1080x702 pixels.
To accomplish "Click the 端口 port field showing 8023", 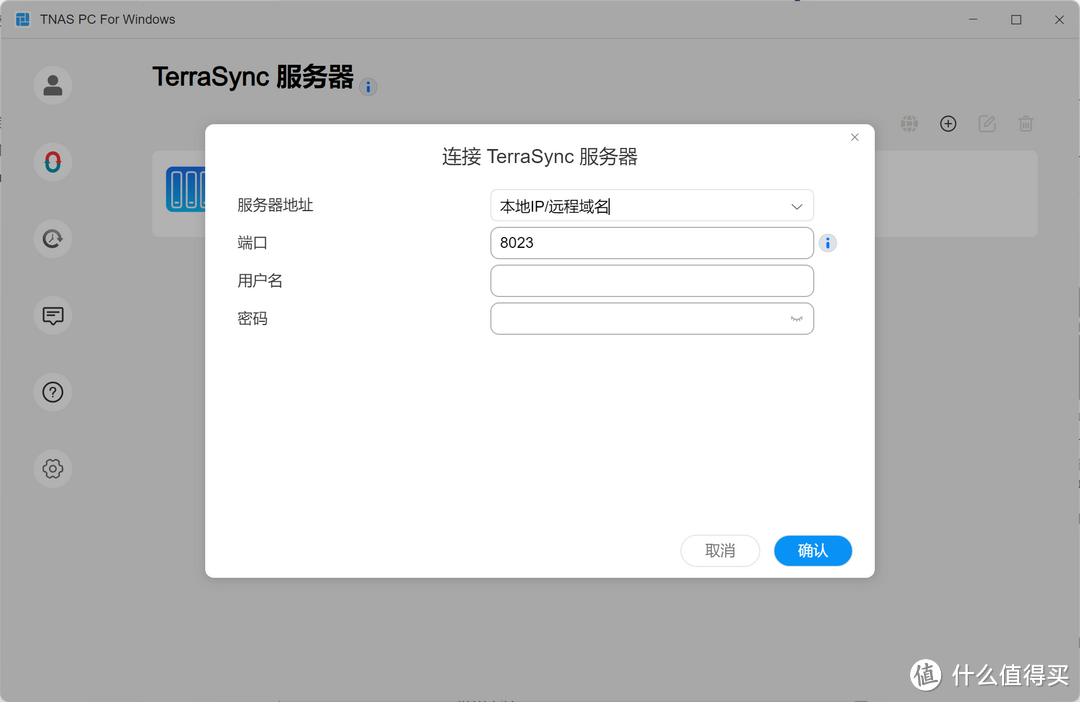I will click(651, 242).
